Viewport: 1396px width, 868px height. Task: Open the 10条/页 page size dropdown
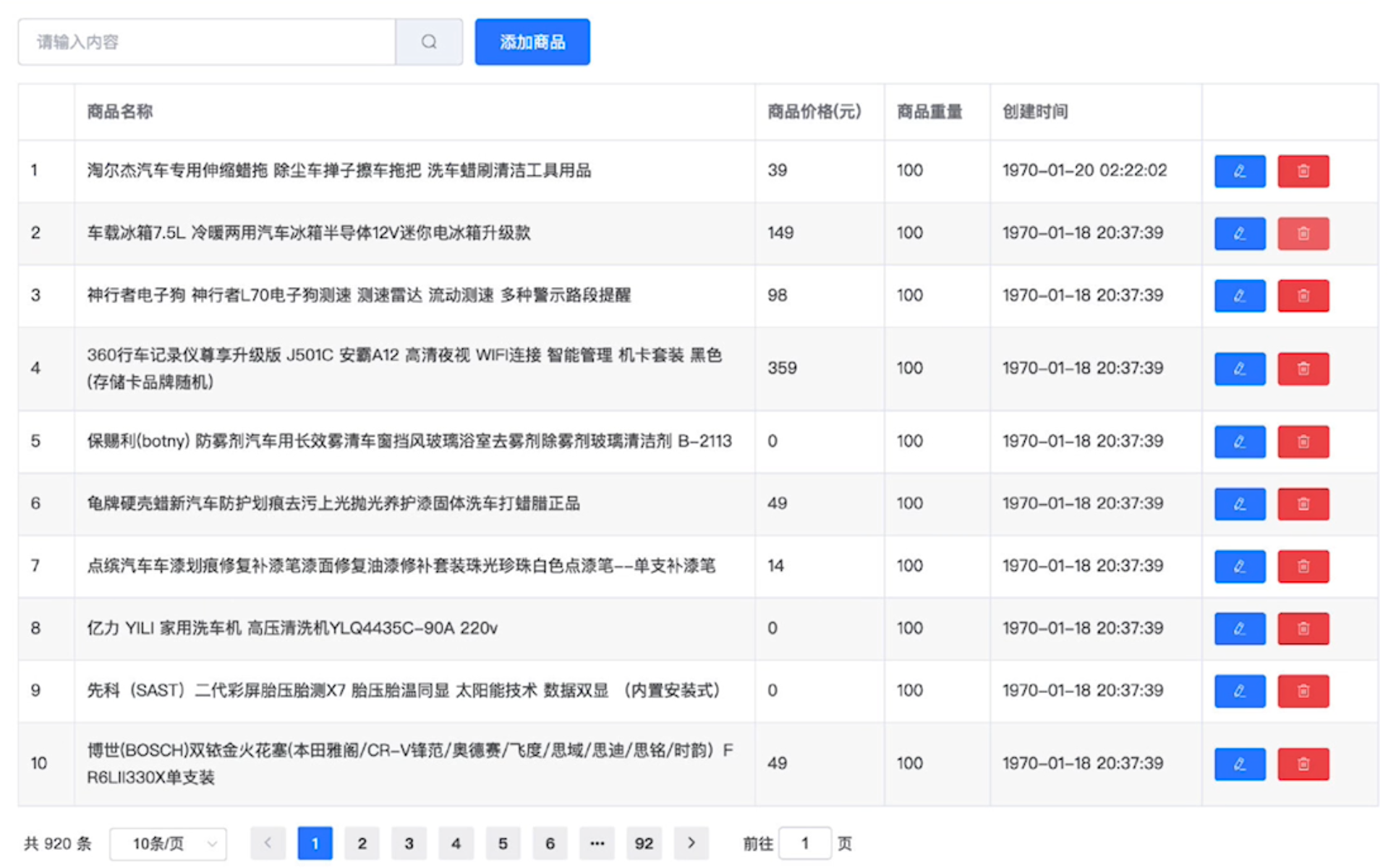point(168,843)
